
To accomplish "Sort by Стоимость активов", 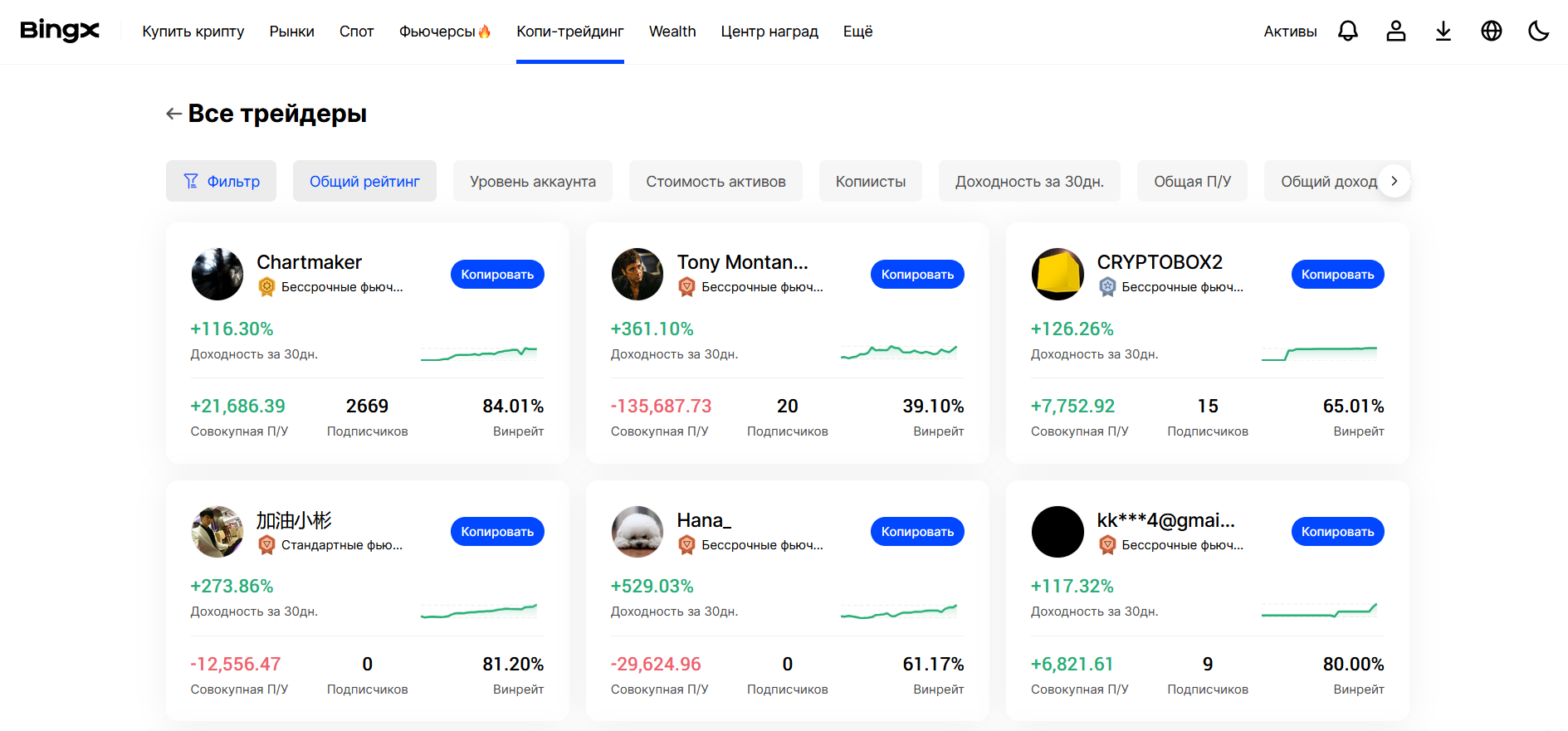I will coord(716,181).
